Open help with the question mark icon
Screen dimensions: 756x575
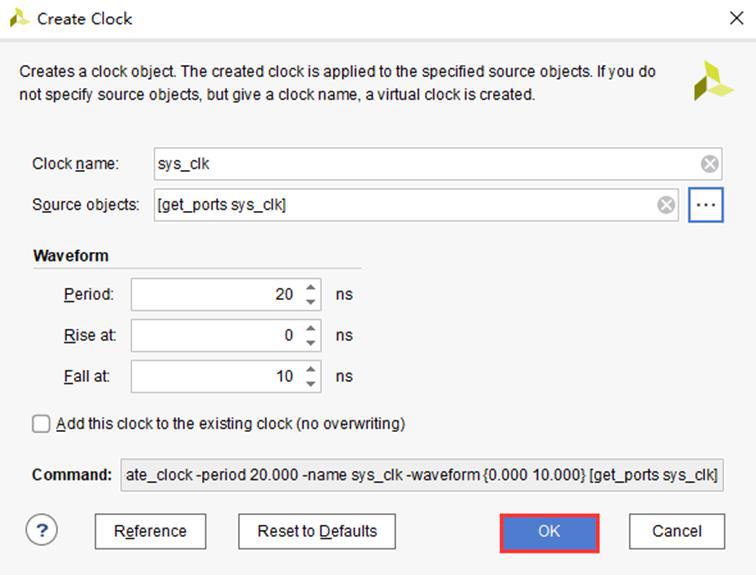point(42,530)
